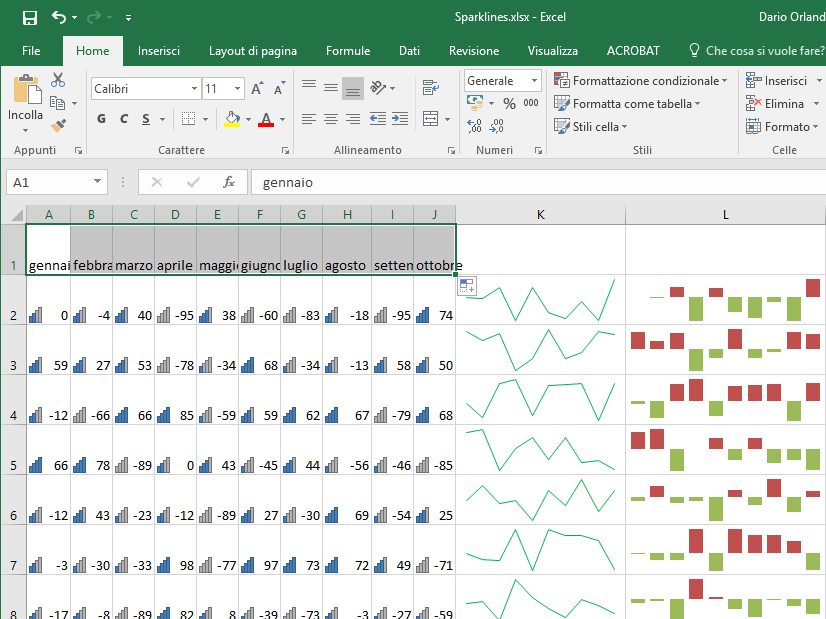This screenshot has height=619, width=826.
Task: Apply the yellow fill color swatch
Action: pyautogui.click(x=232, y=119)
